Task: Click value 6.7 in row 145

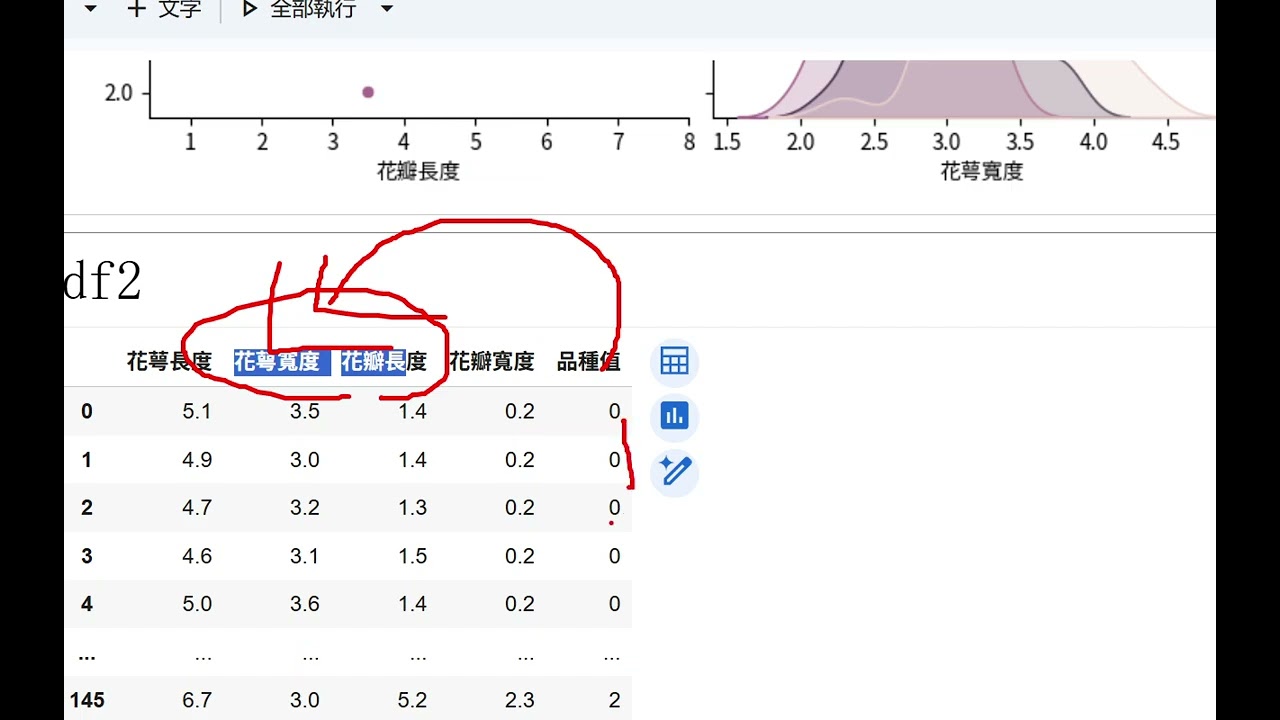Action: pos(197,700)
